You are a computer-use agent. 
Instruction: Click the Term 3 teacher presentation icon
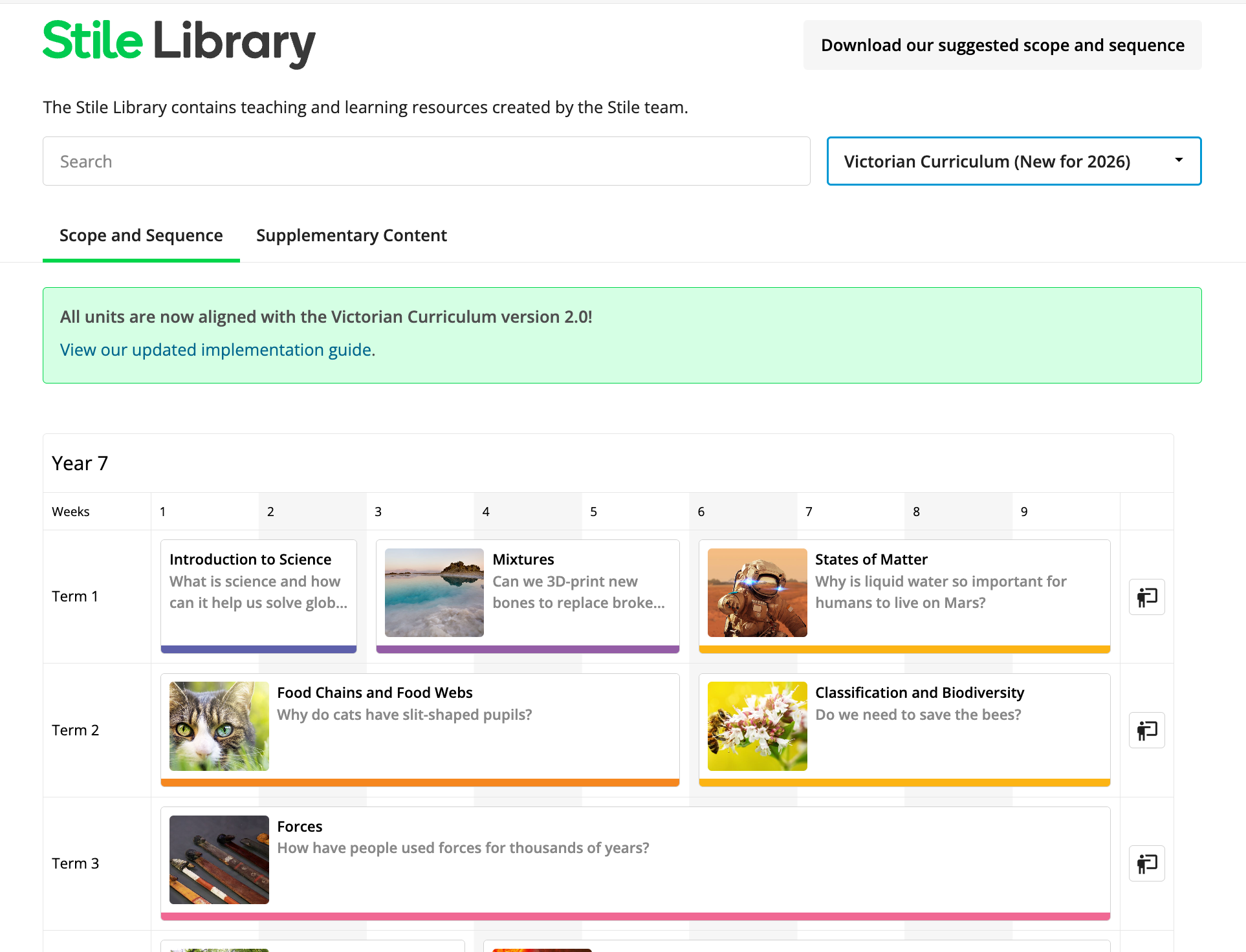coord(1146,863)
